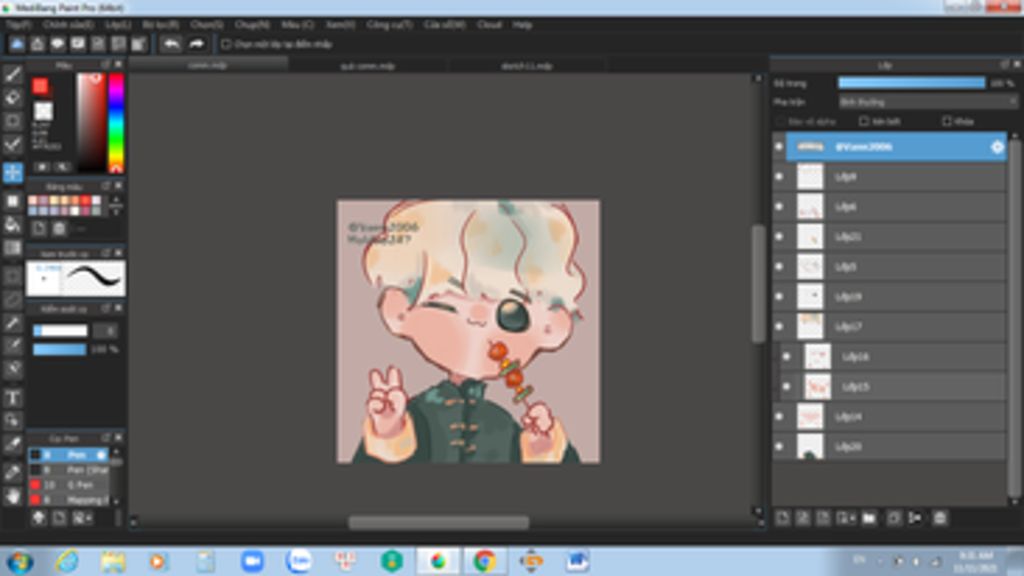Open the add-layer dropdown in Layers panel
The image size is (1024, 576).
846,518
